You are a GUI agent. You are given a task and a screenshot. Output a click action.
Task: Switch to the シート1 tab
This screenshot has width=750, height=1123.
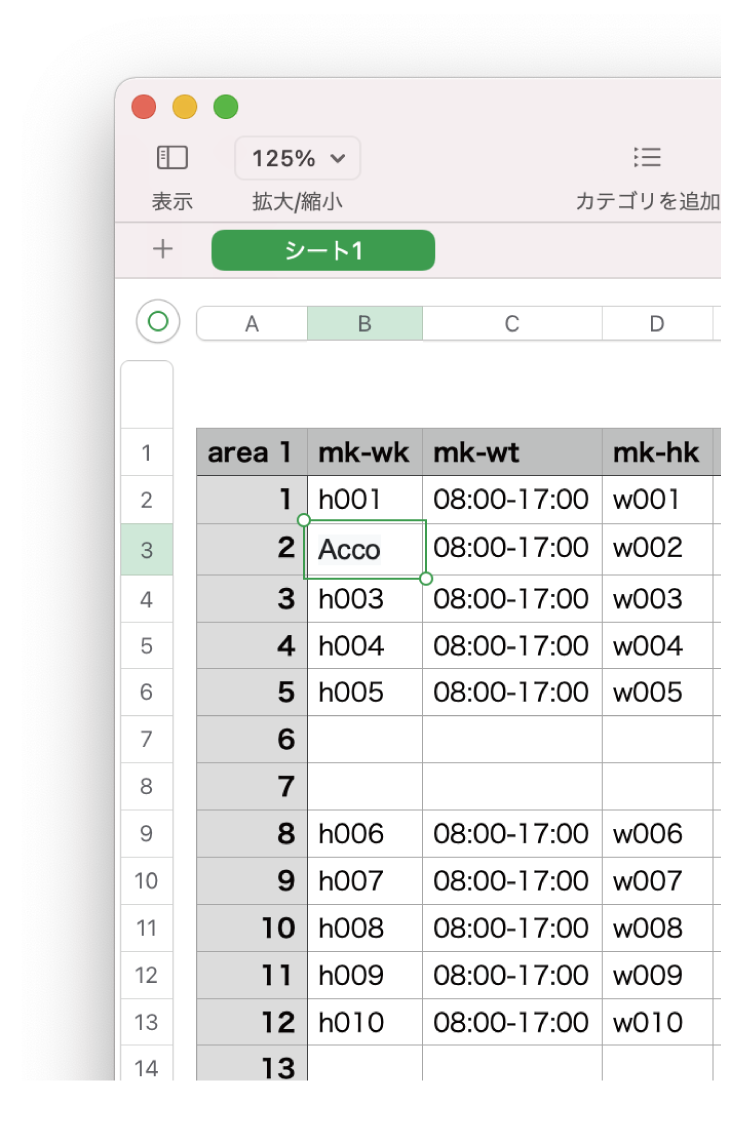coord(323,251)
